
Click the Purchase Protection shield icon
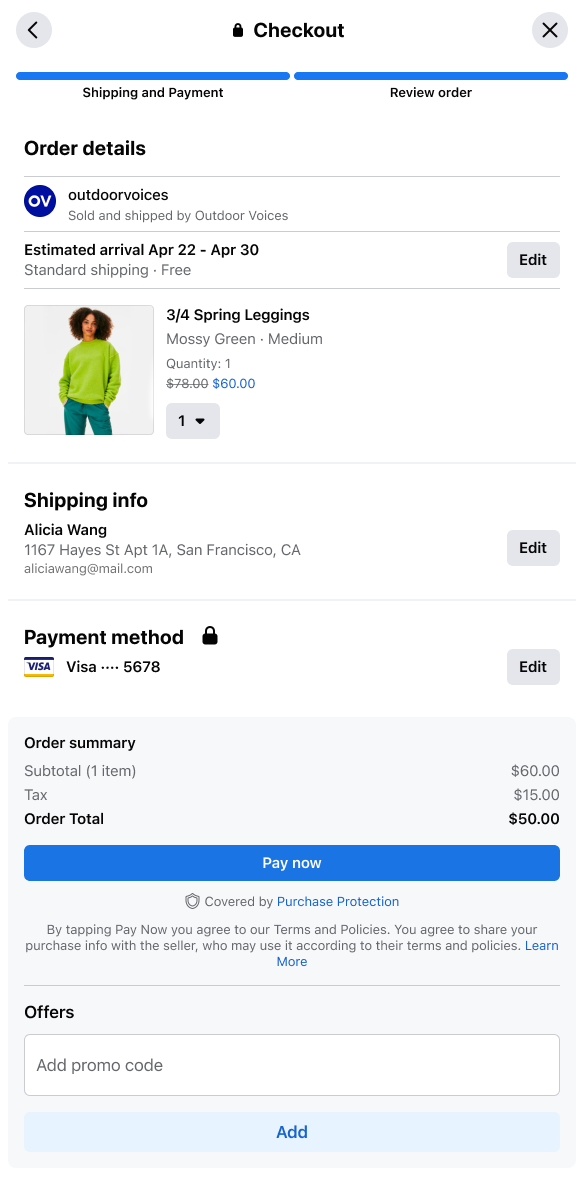coord(192,902)
